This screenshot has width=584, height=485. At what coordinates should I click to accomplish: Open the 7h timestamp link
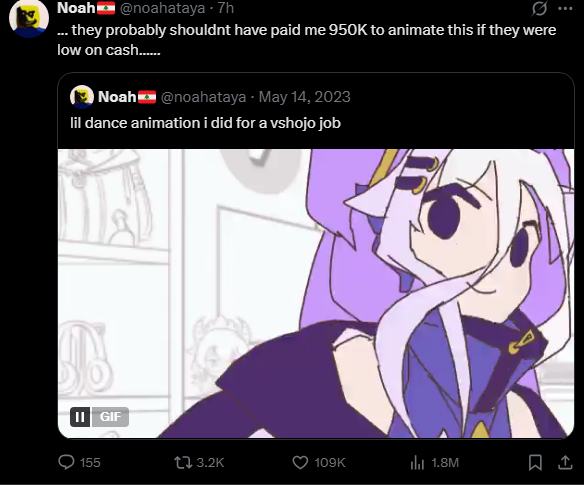pos(225,8)
